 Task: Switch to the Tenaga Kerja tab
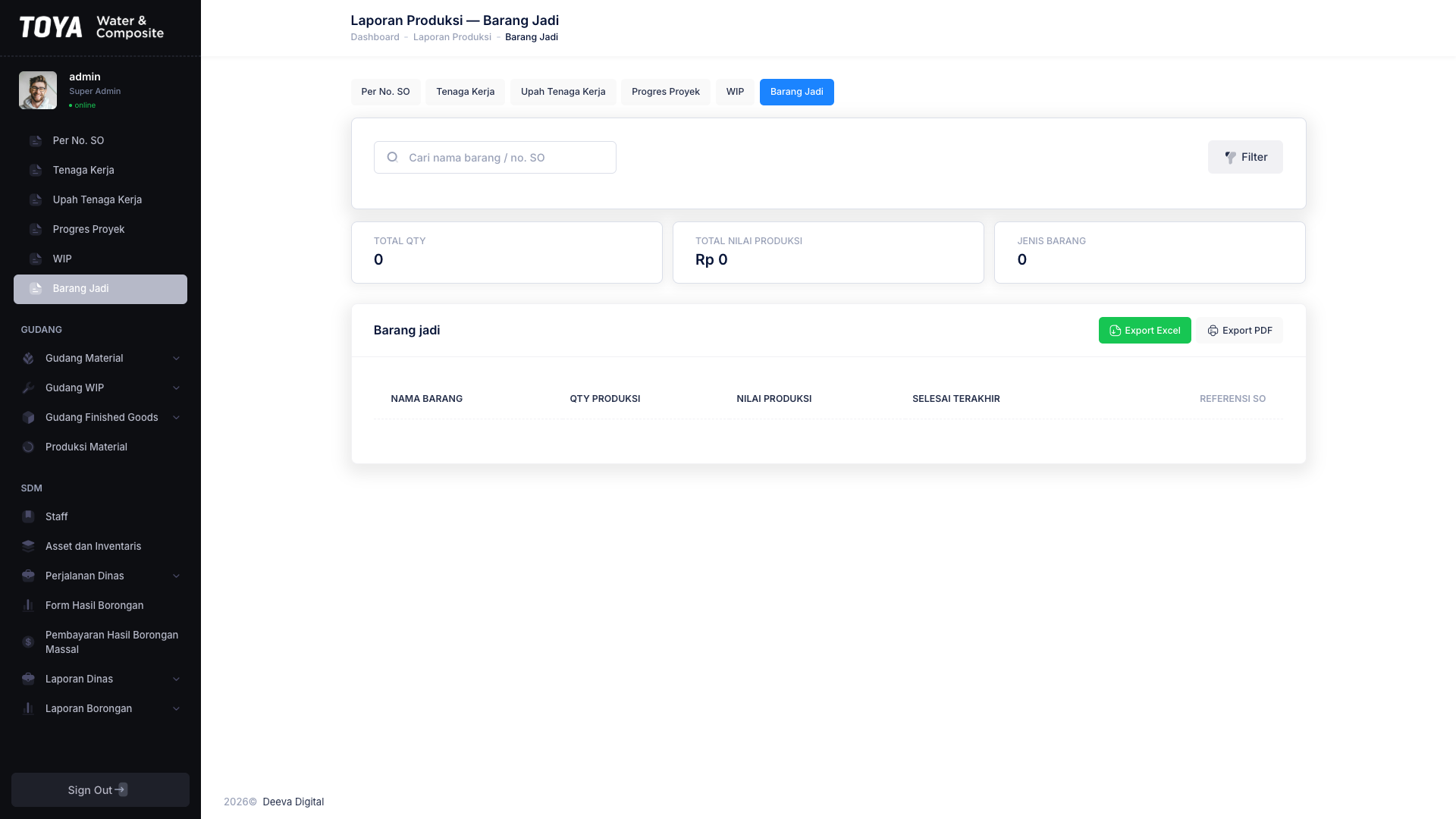pyautogui.click(x=465, y=92)
